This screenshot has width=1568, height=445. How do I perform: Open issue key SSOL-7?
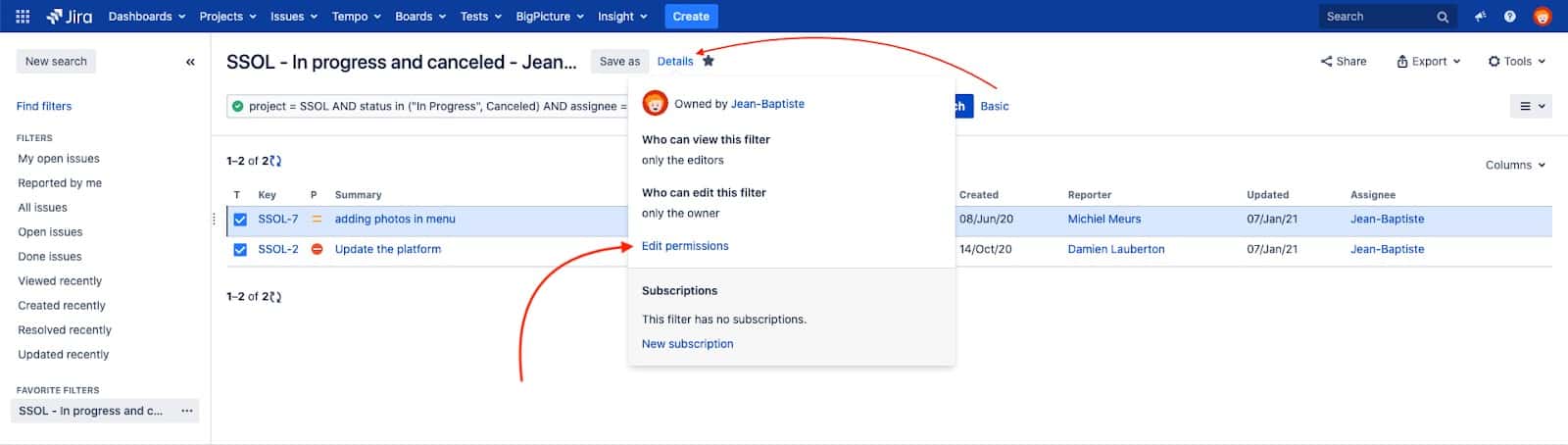tap(278, 219)
